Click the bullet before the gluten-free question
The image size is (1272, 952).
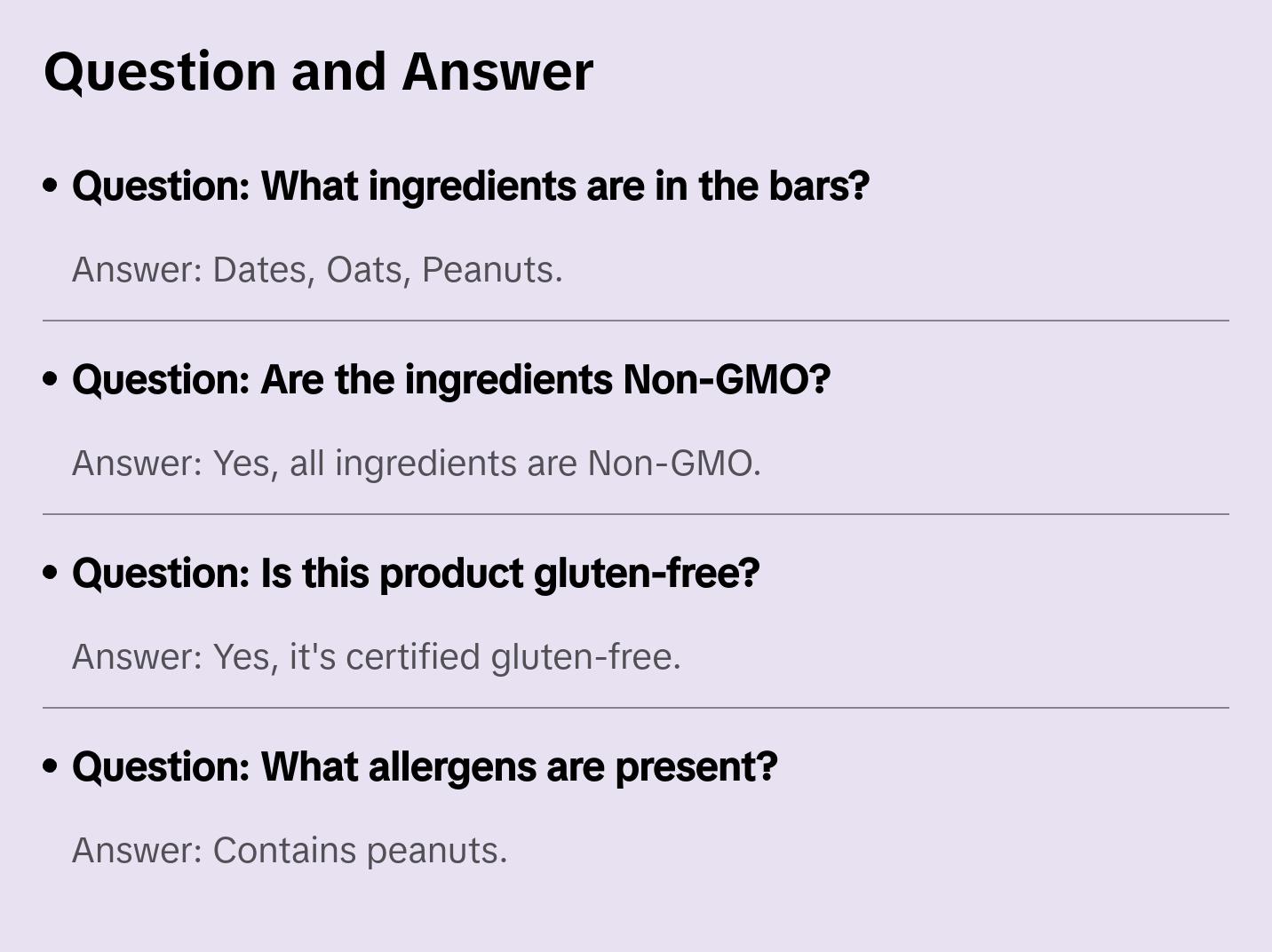click(x=51, y=573)
